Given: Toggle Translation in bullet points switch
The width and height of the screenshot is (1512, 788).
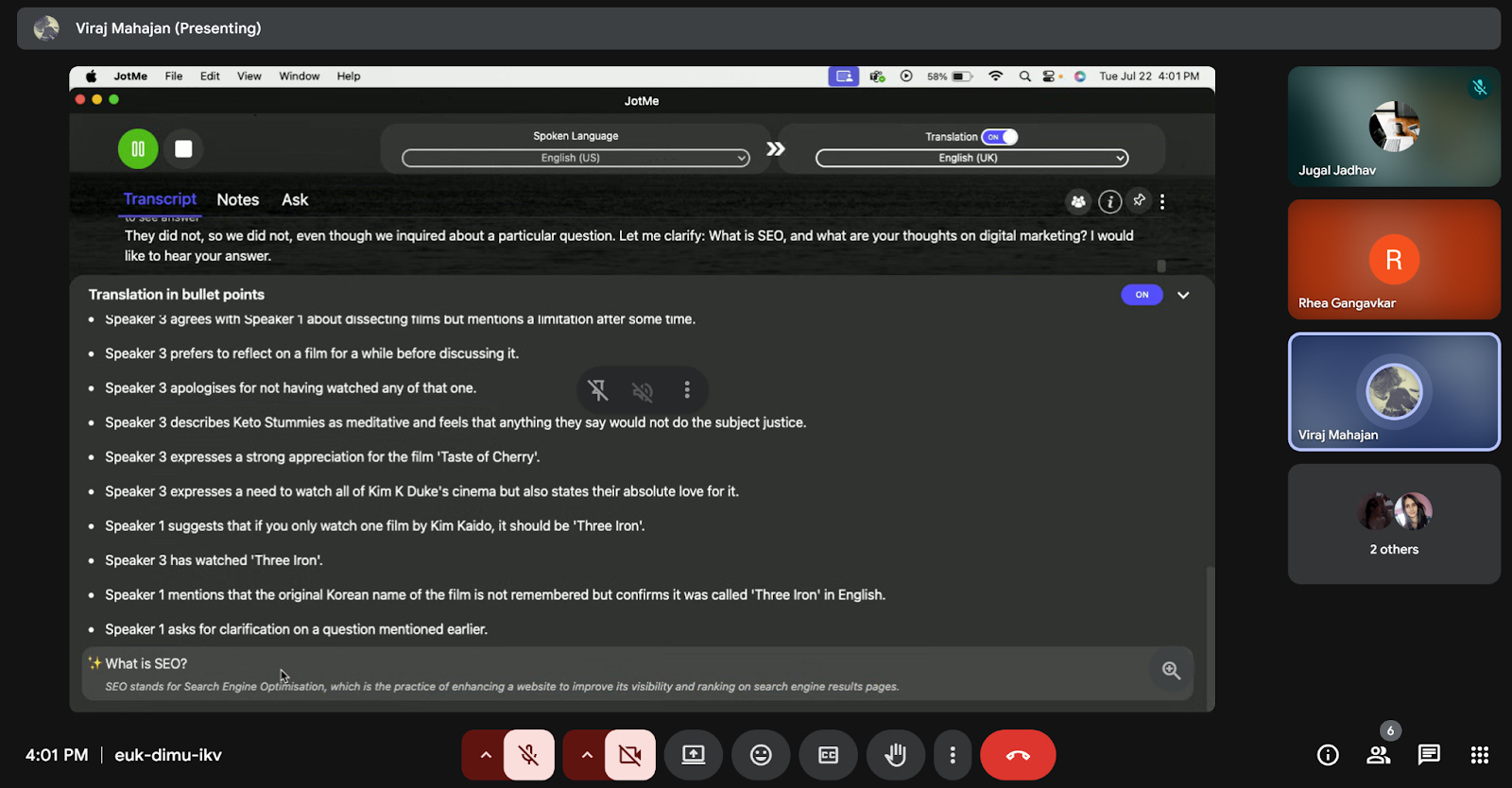Looking at the screenshot, I should pos(1142,295).
